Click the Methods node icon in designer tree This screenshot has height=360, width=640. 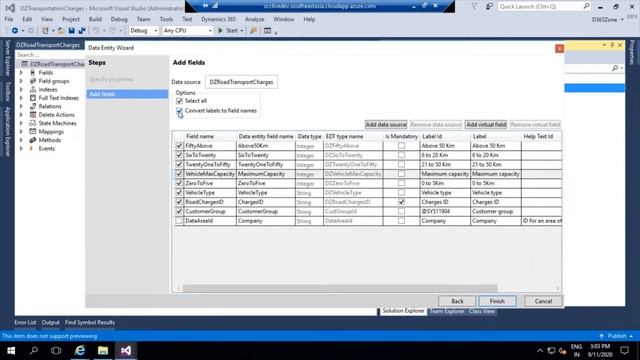pos(33,140)
